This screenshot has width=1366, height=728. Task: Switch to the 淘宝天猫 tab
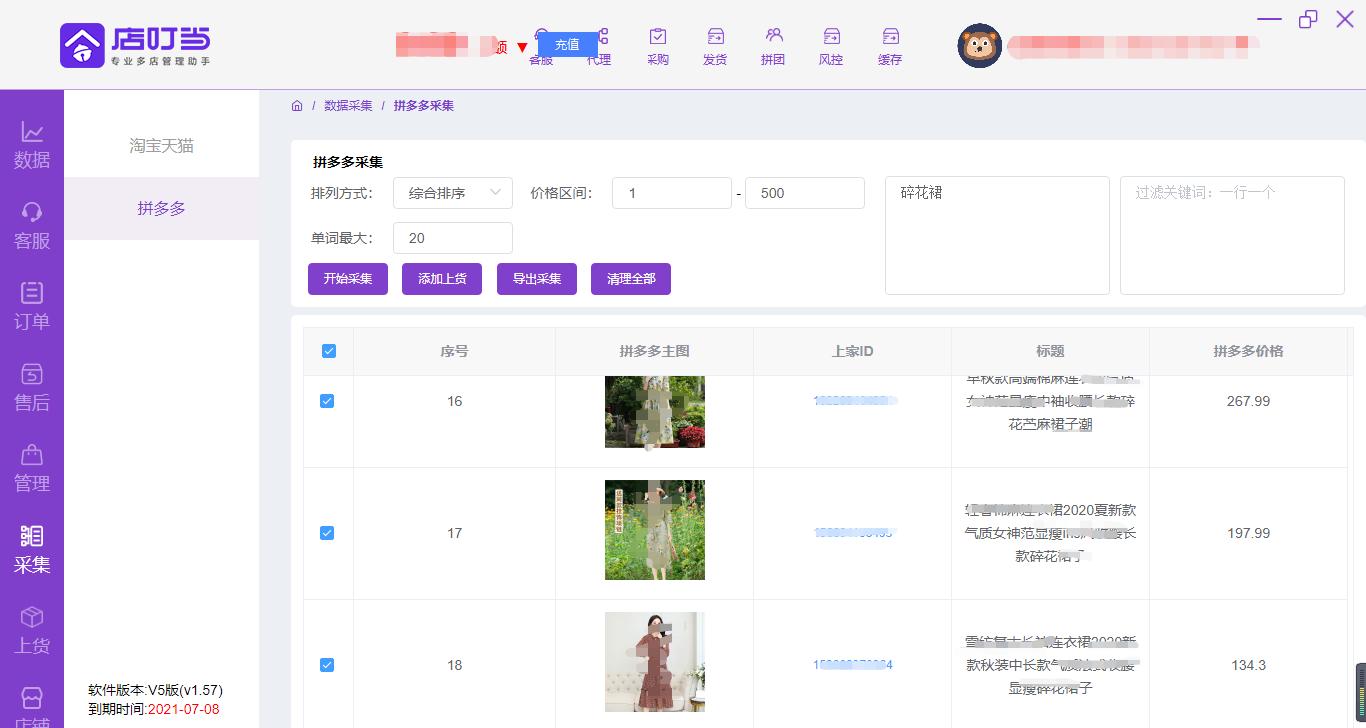pyautogui.click(x=163, y=145)
